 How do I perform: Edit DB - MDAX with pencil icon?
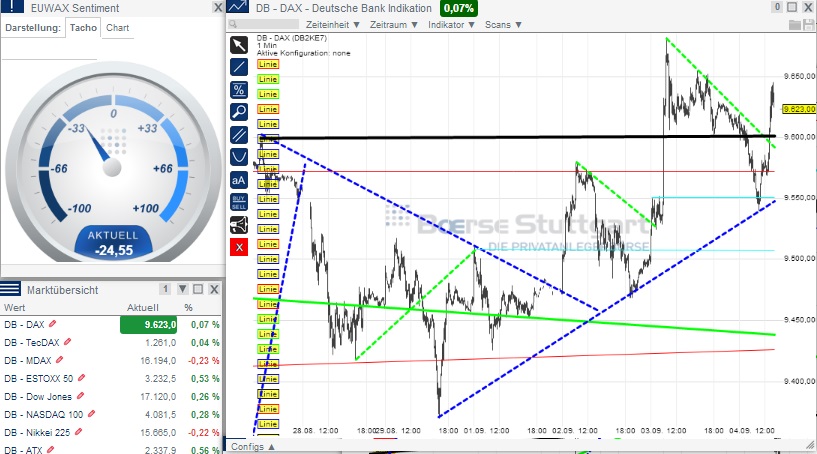tap(59, 360)
